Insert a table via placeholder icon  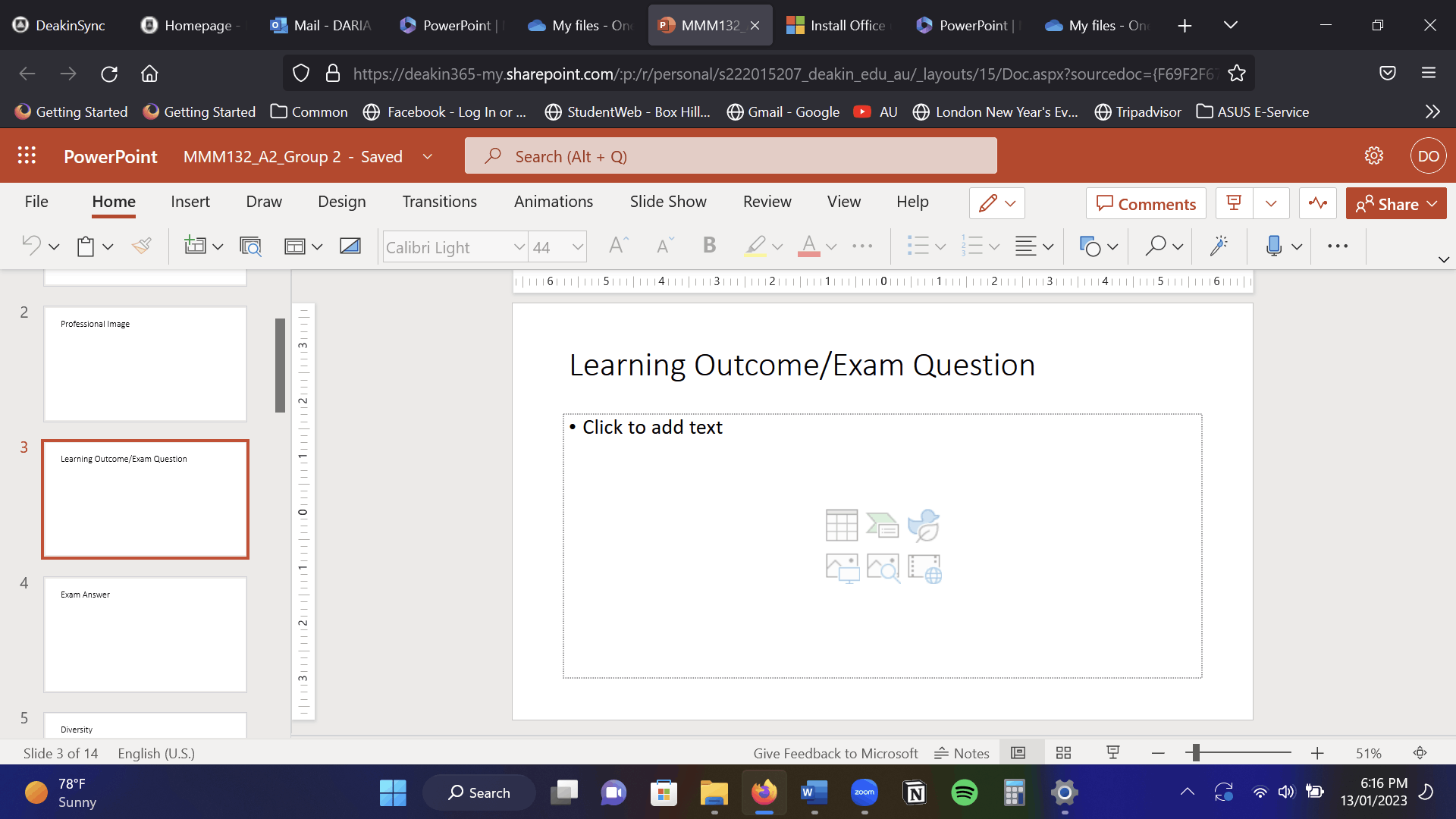(x=841, y=525)
